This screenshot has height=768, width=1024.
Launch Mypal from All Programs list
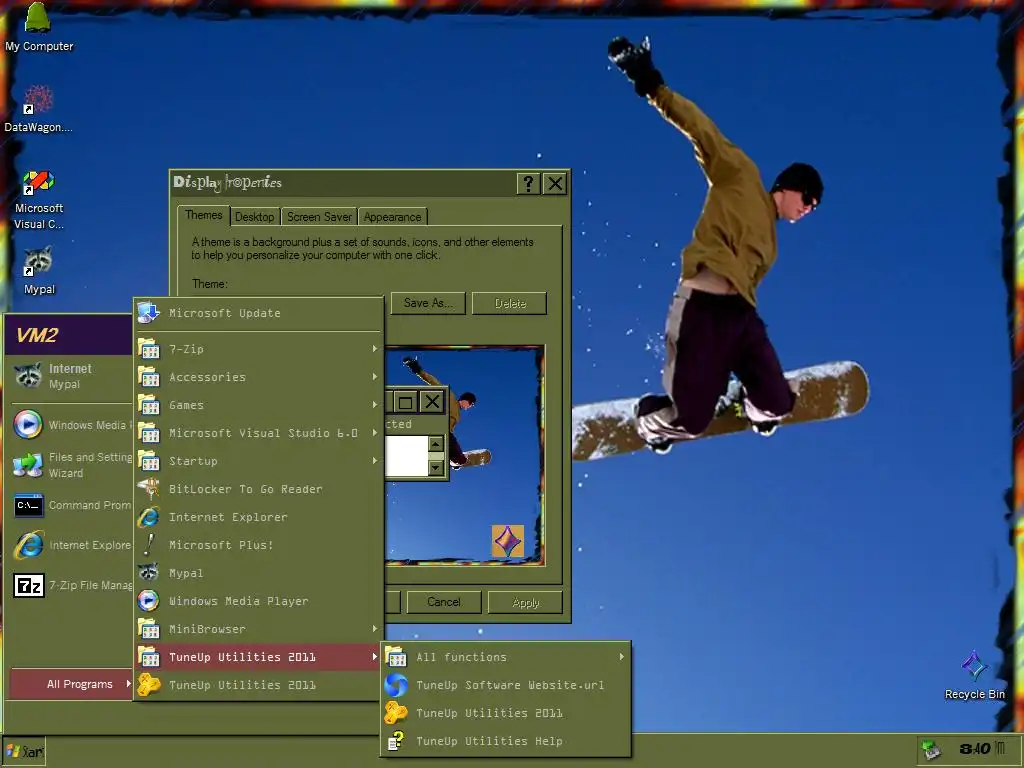coord(259,573)
